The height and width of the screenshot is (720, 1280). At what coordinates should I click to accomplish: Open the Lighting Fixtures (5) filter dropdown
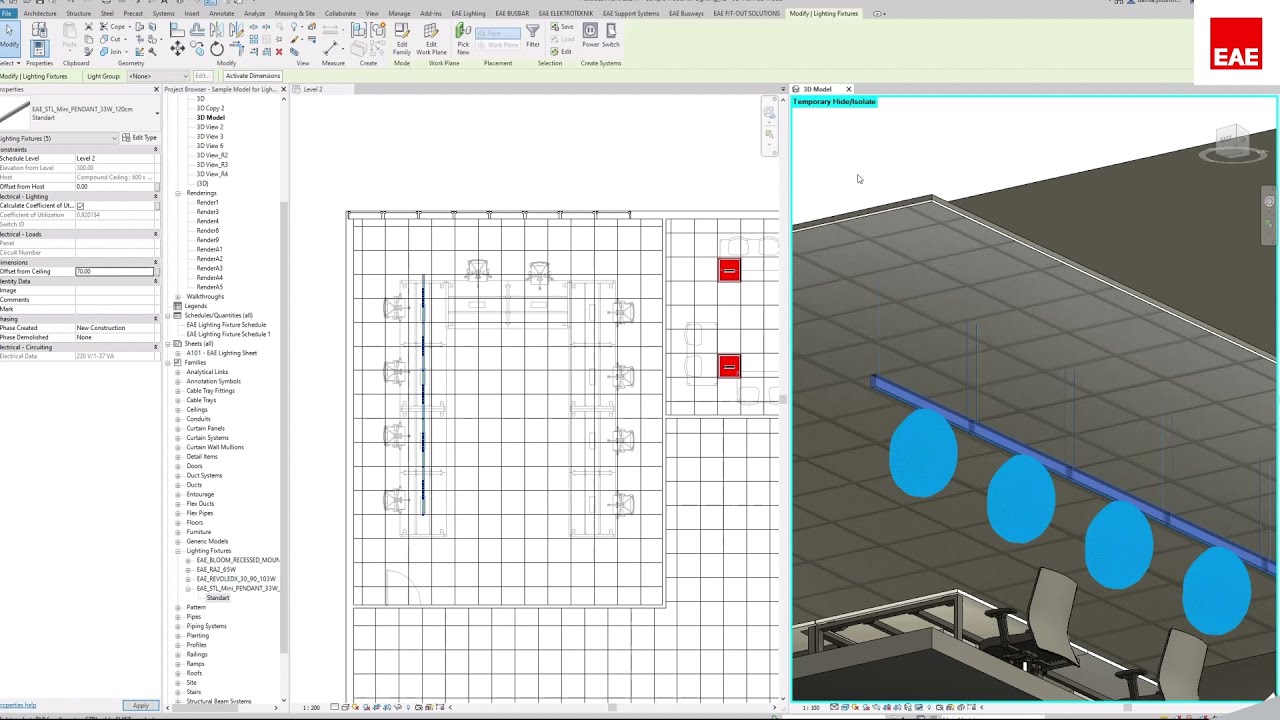click(59, 138)
